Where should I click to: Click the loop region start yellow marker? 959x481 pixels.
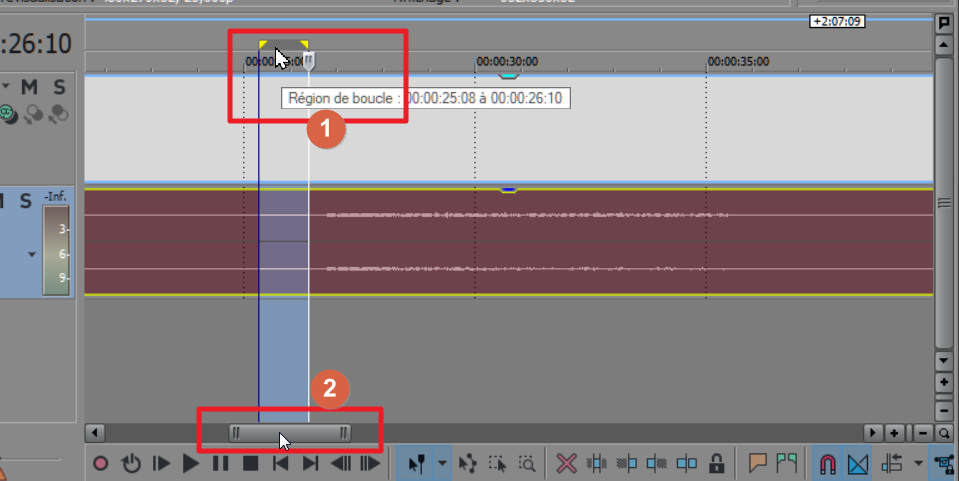pyautogui.click(x=263, y=44)
